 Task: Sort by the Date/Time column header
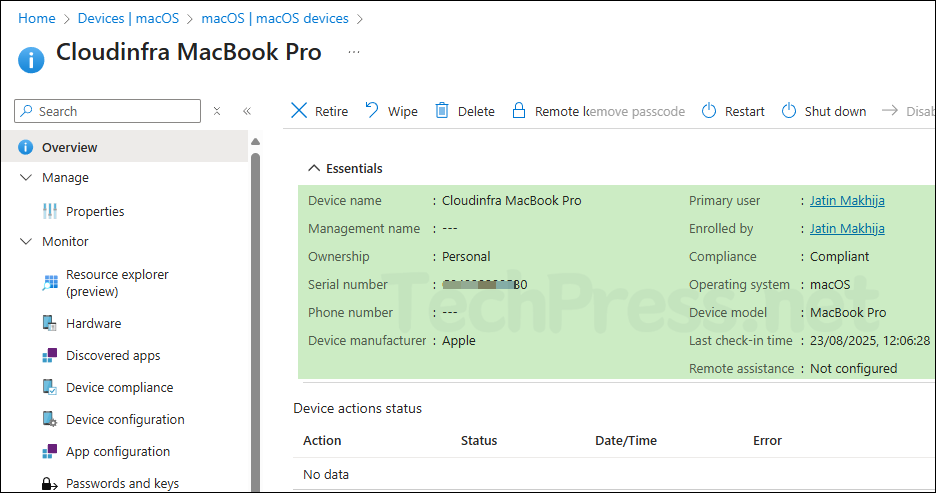coord(626,440)
